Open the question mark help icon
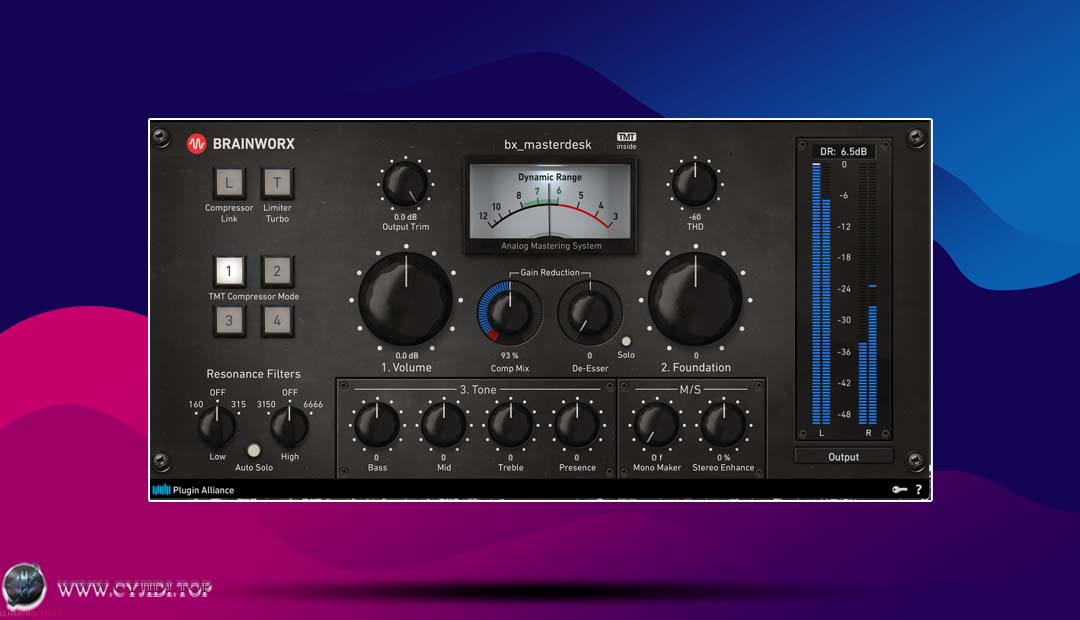Screen dimensions: 1080x620 (919, 490)
